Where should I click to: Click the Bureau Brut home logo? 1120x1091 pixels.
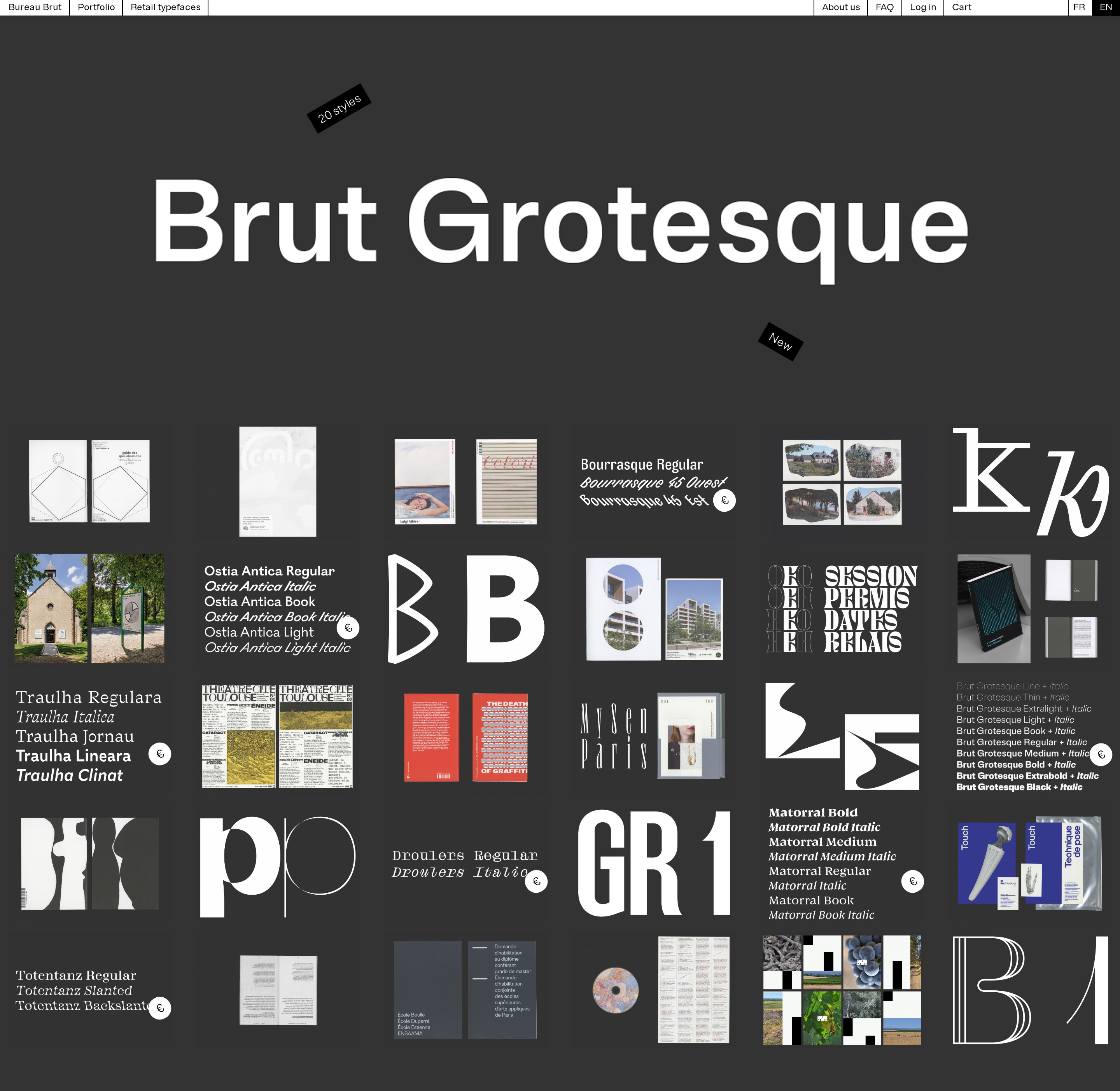point(35,7)
